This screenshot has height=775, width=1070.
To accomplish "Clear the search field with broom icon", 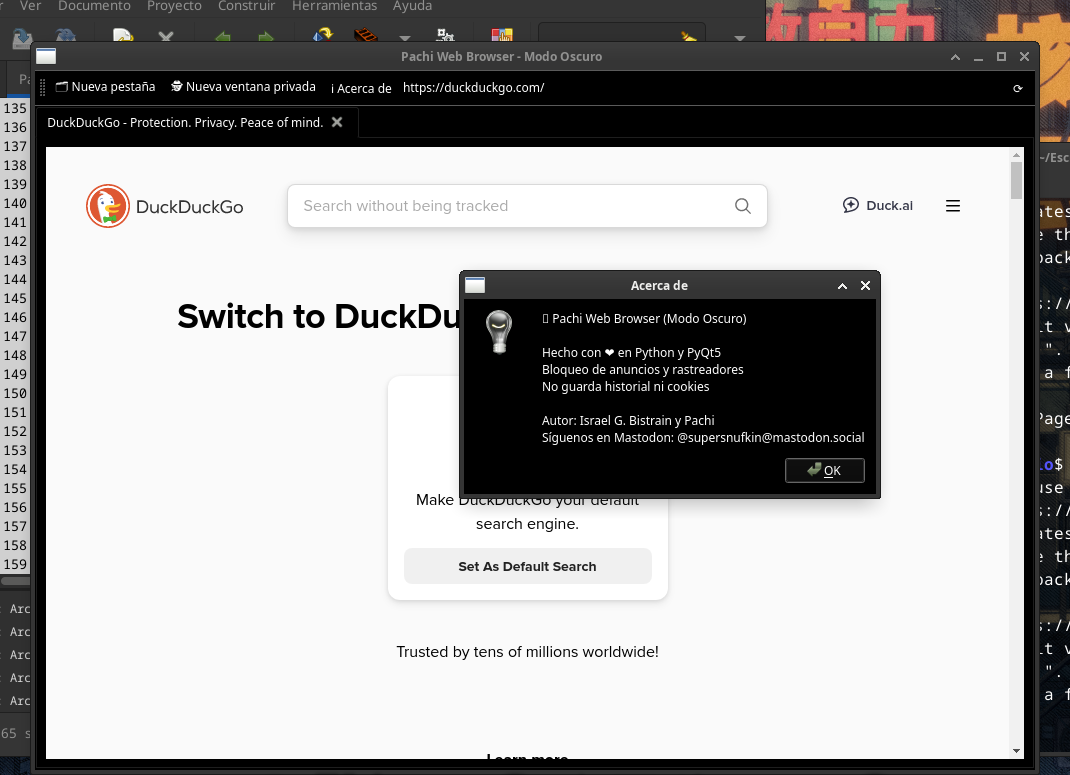I will click(689, 35).
